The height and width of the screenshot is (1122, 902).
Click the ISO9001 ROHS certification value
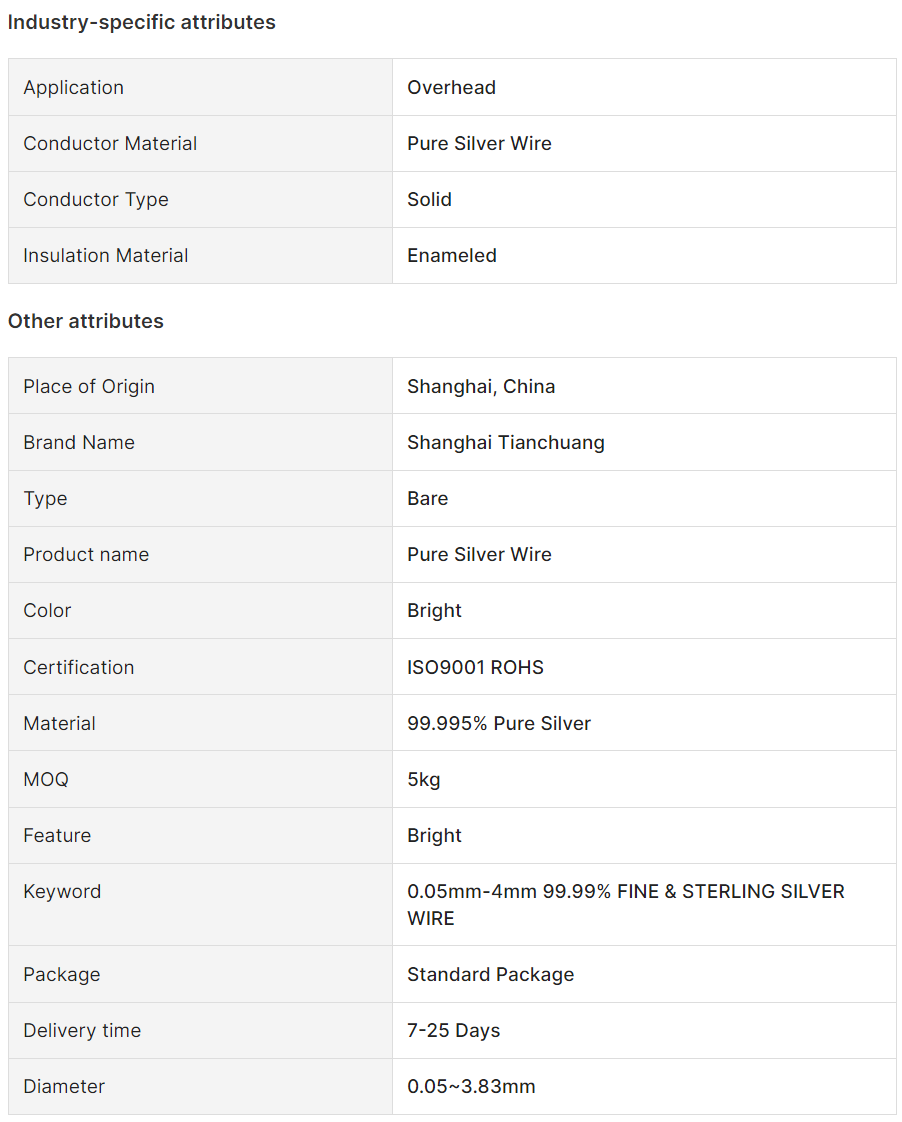point(476,667)
